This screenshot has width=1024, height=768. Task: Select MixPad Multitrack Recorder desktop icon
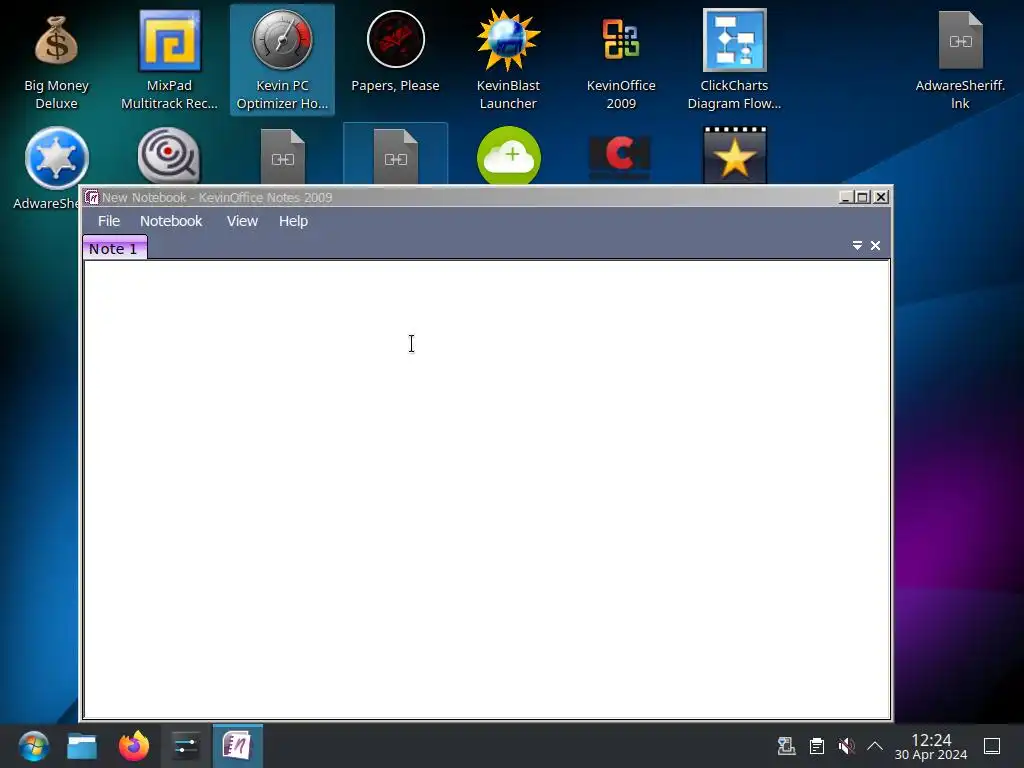(x=169, y=61)
